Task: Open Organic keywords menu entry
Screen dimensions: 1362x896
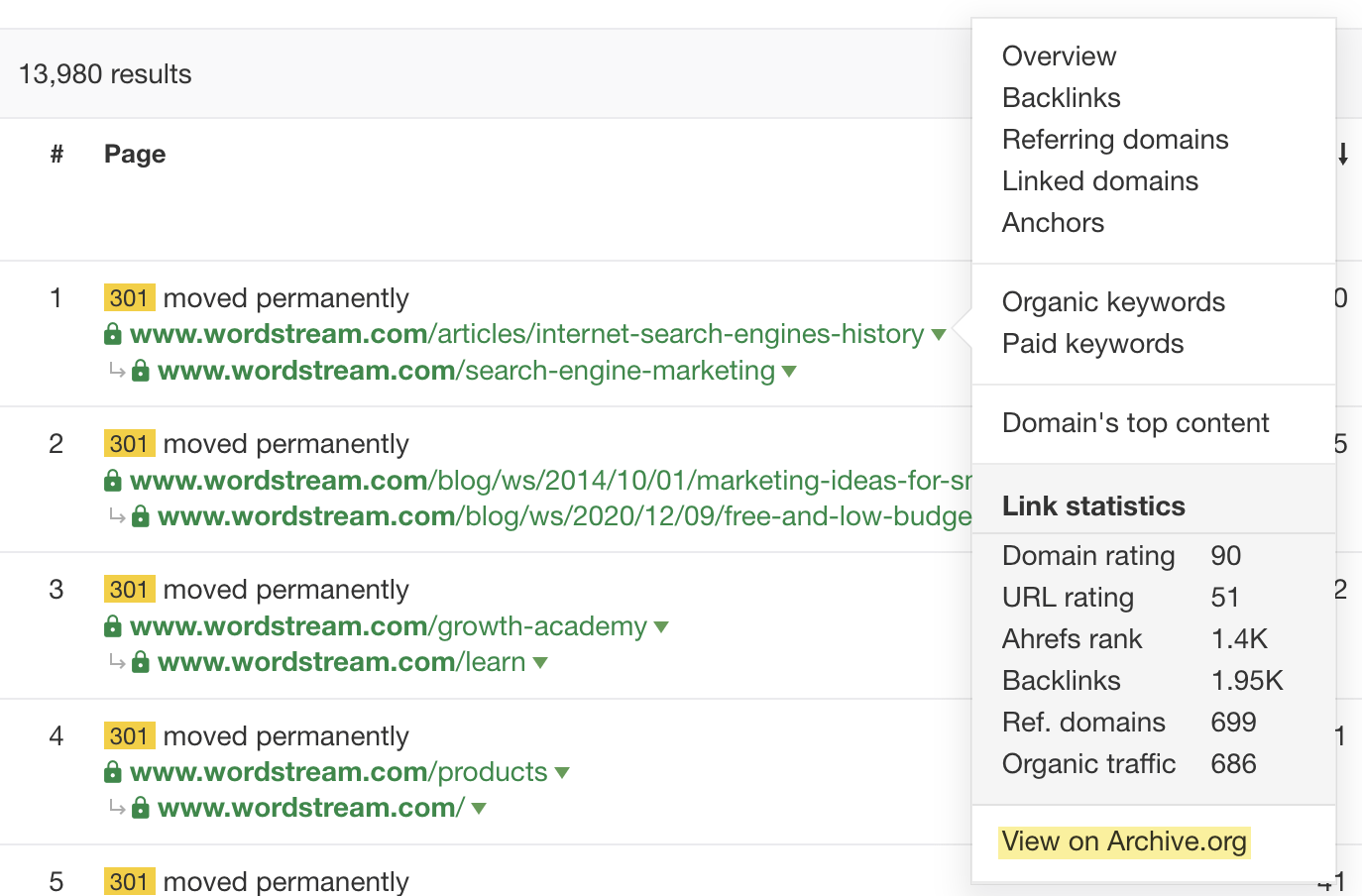Action: (1113, 302)
